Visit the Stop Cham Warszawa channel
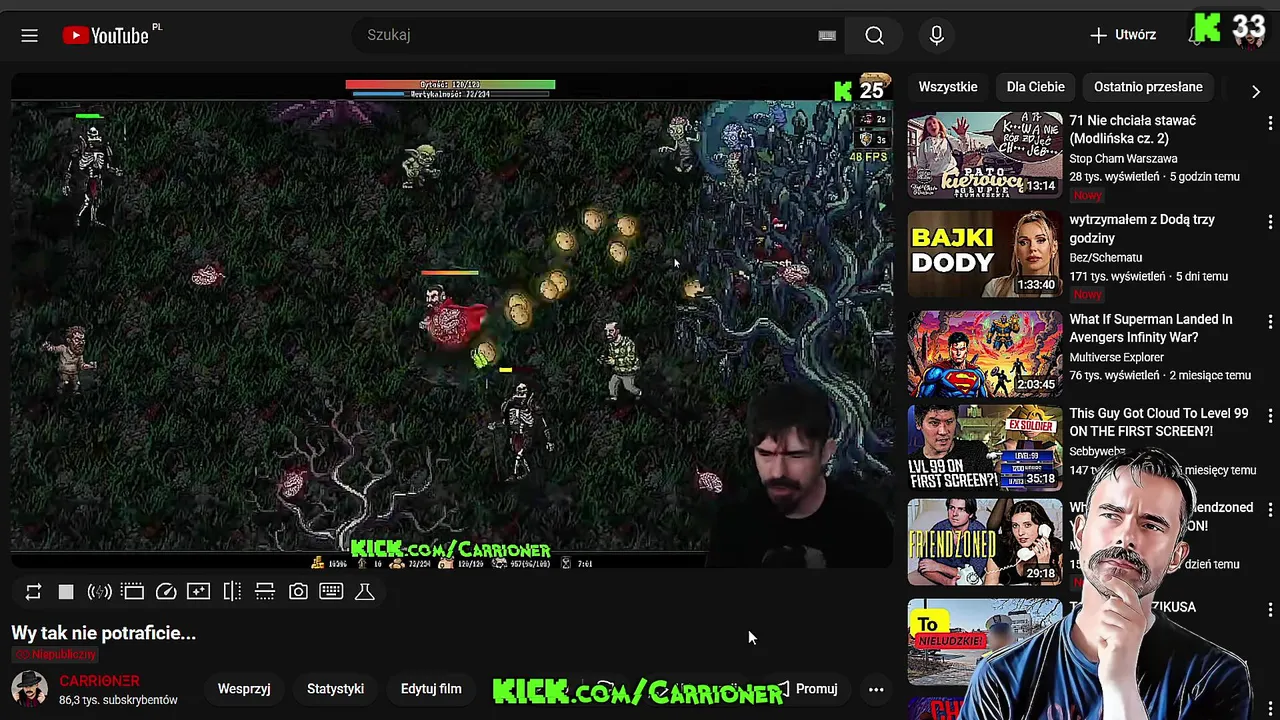 [x=1123, y=158]
